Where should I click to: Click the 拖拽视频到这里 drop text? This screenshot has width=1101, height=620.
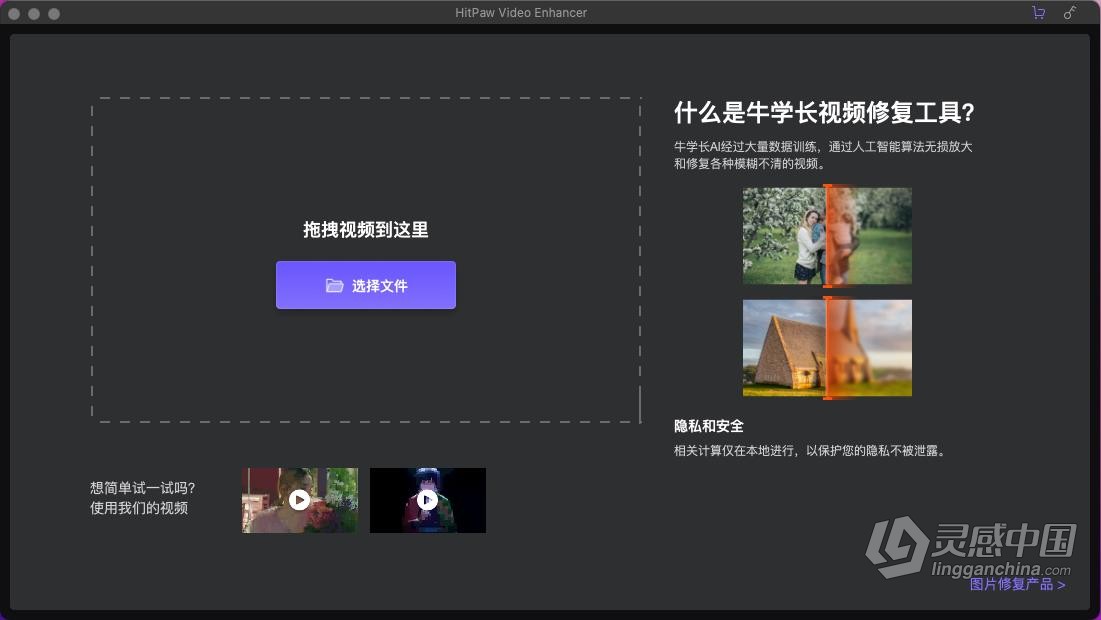pyautogui.click(x=366, y=230)
